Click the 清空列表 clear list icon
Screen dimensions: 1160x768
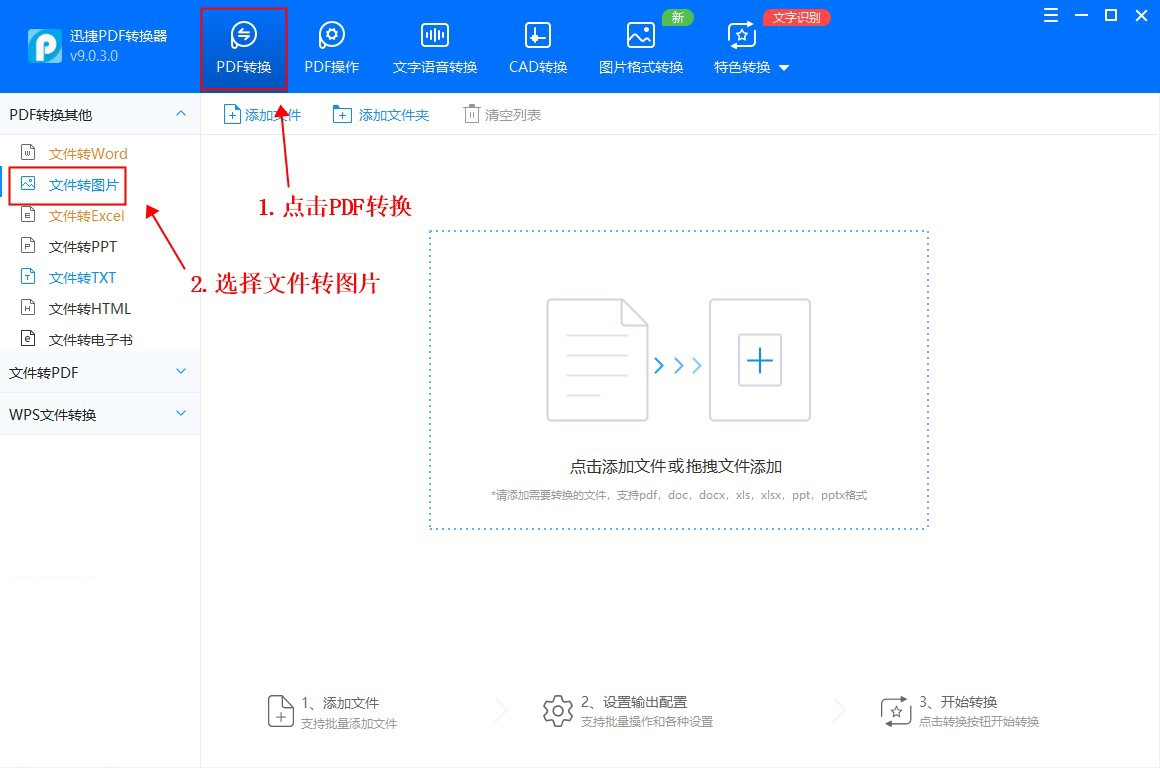click(501, 114)
